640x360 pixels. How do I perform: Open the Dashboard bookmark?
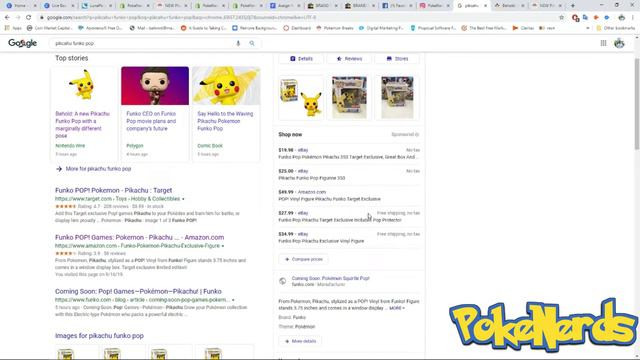pos(297,28)
